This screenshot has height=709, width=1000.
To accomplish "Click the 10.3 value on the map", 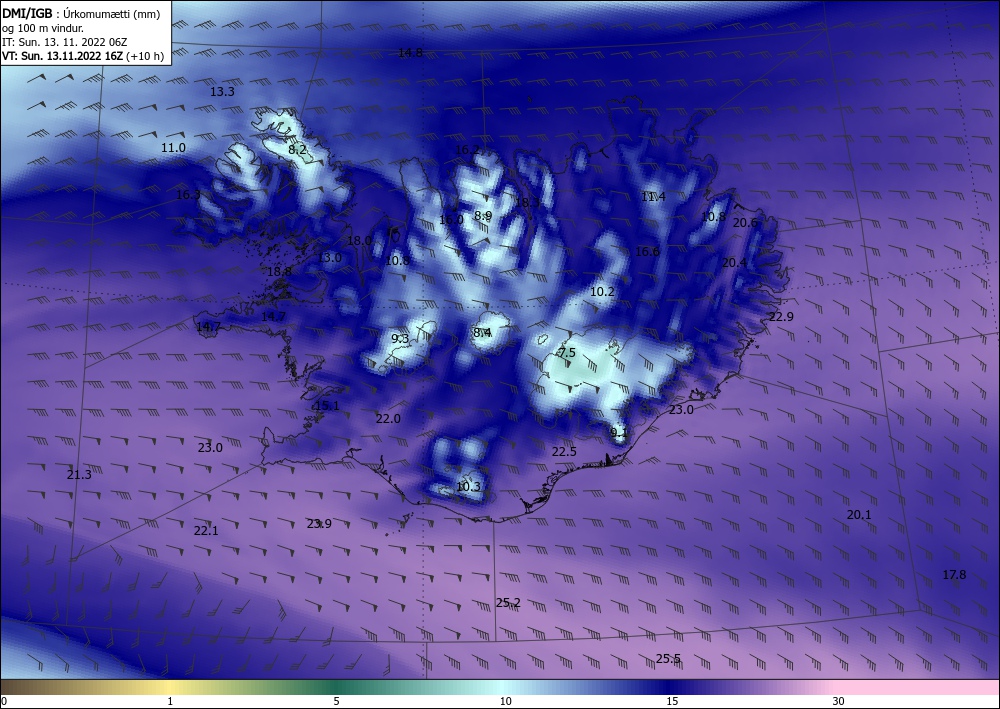I will point(468,487).
